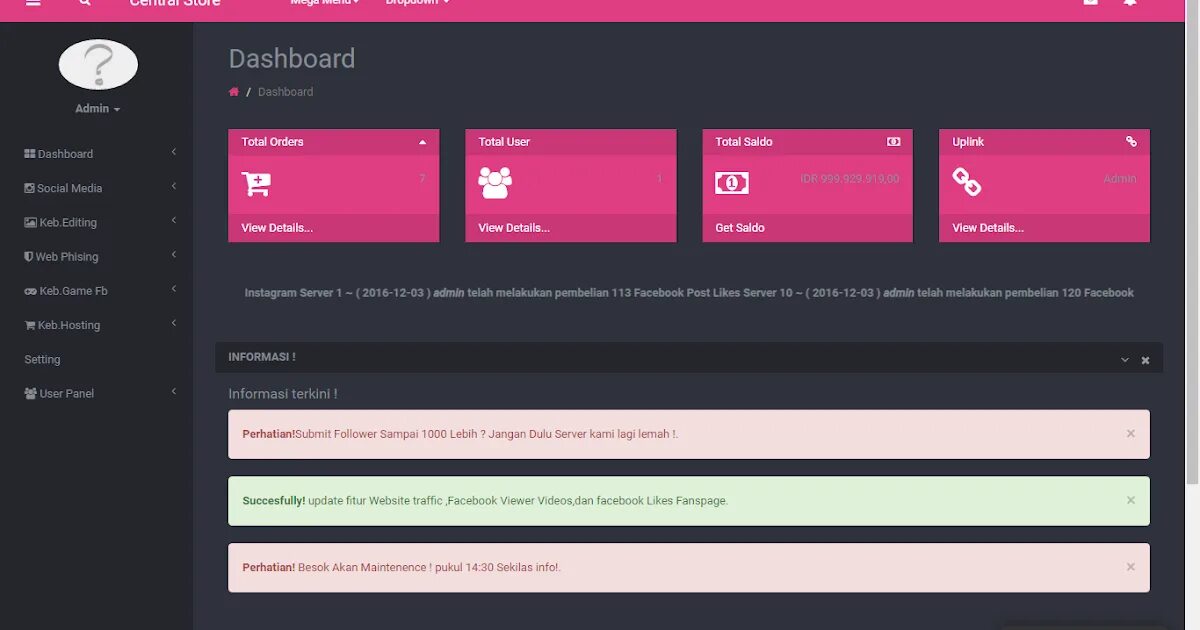
Task: Click the large chain link icon on Uplink
Action: click(x=967, y=182)
